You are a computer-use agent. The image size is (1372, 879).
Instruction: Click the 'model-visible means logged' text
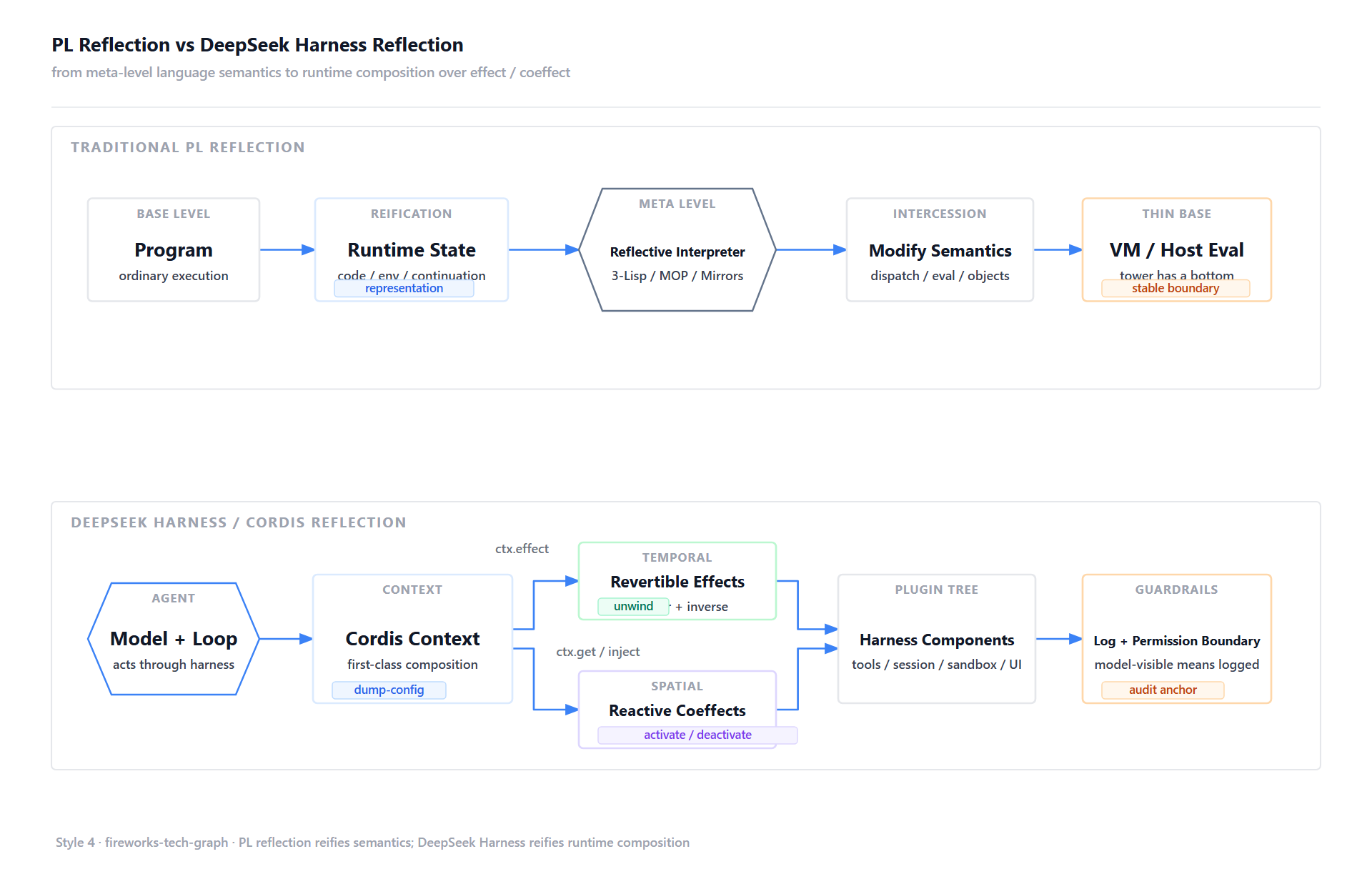1177,665
